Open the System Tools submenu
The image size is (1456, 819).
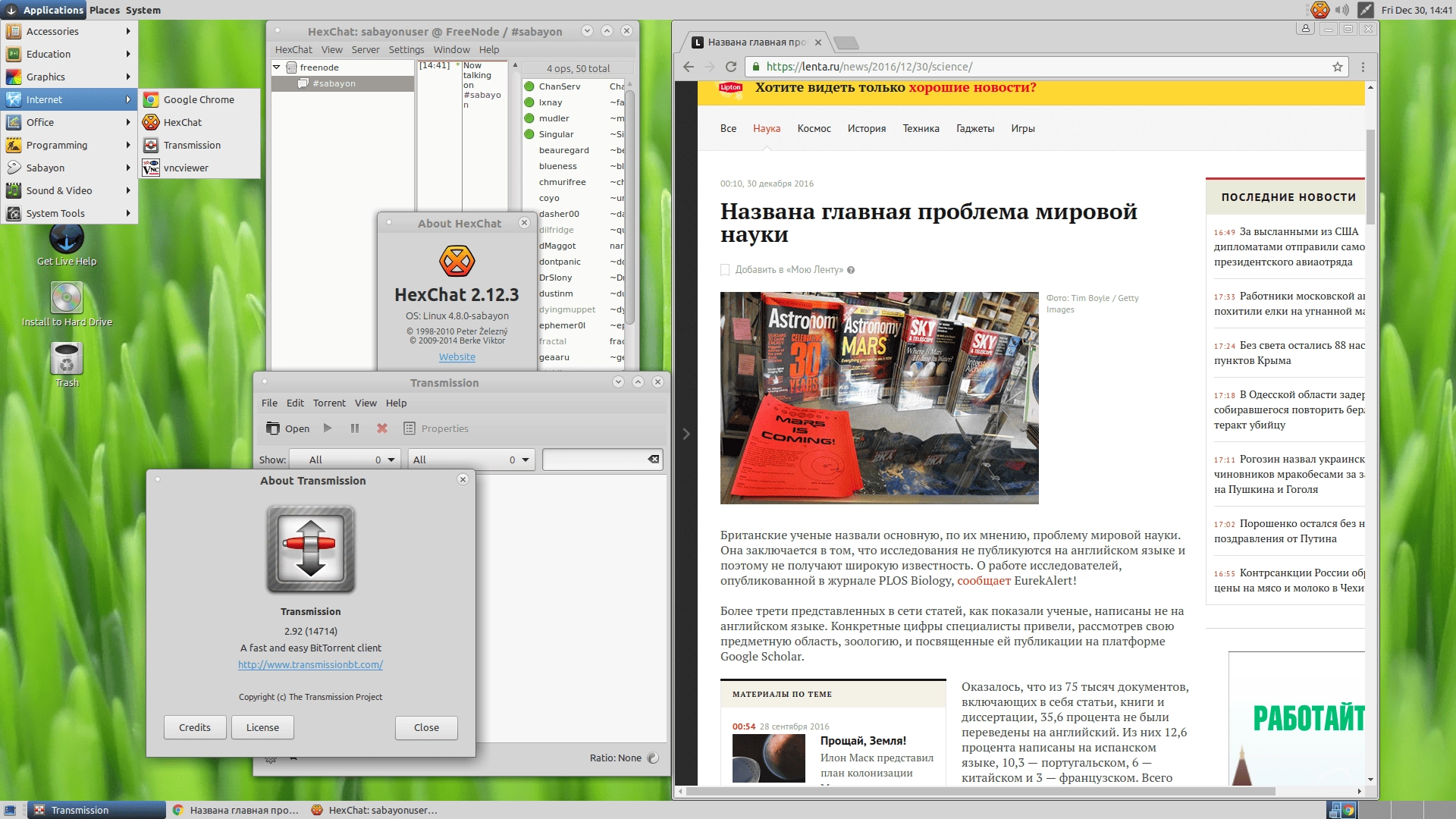pos(68,213)
